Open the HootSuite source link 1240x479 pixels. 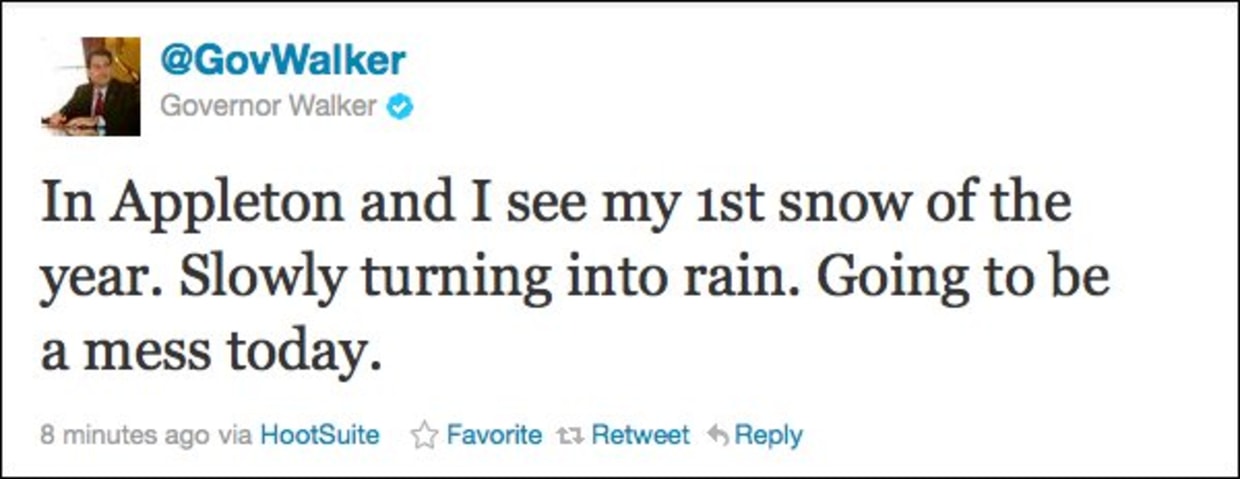[x=320, y=435]
